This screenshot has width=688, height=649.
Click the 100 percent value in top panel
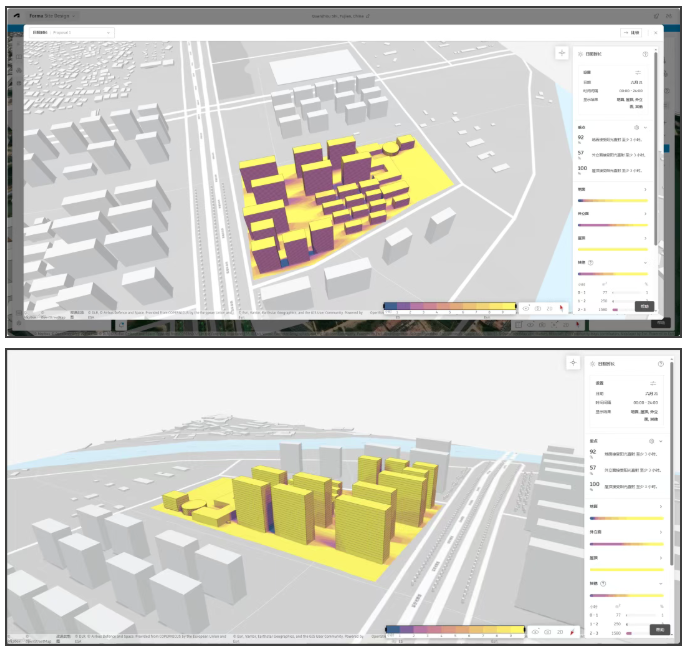(x=582, y=168)
